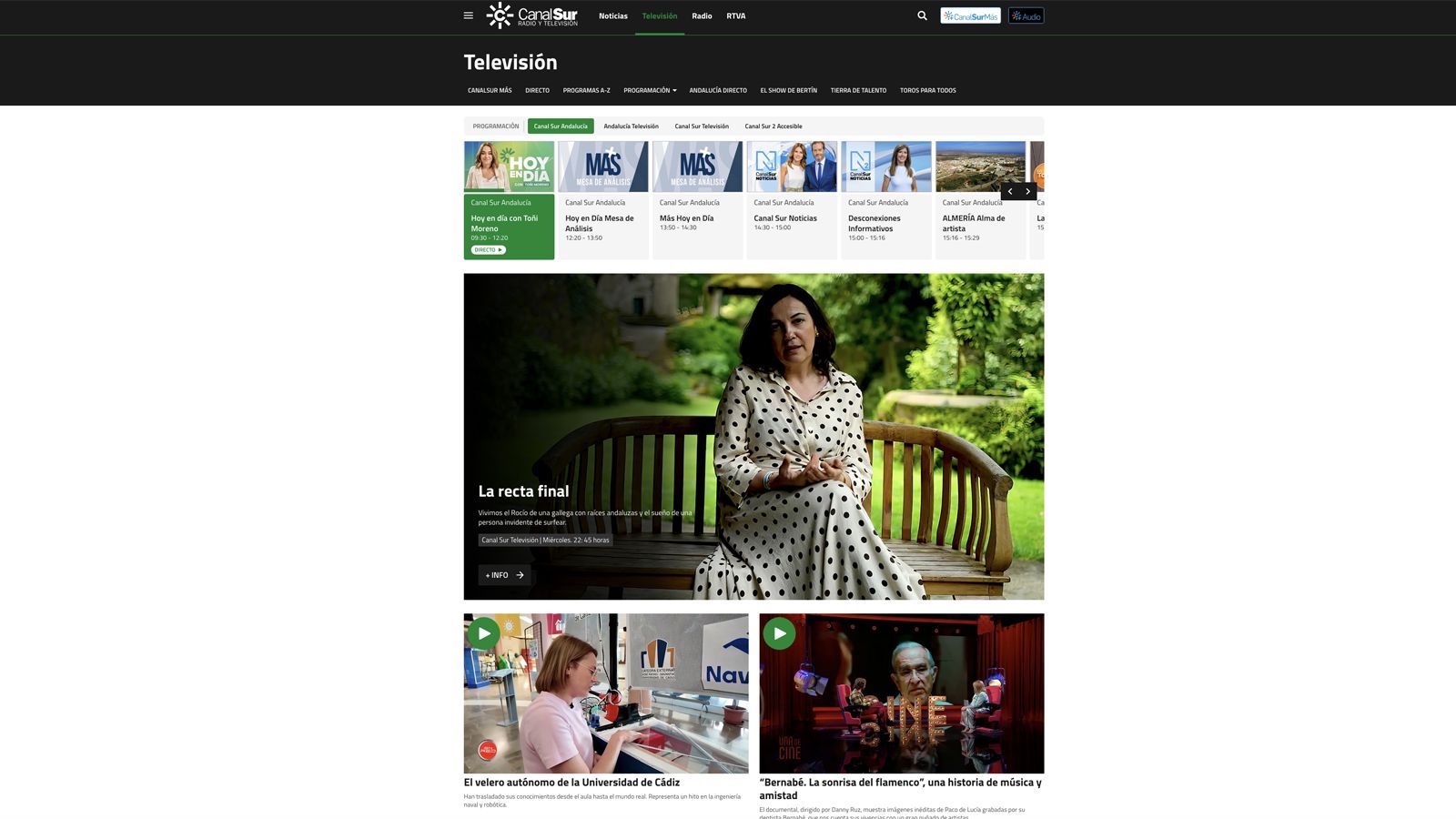Screen dimensions: 1456x819
Task: Select the Canal Sur Andalucía channel tab
Action: 561,126
